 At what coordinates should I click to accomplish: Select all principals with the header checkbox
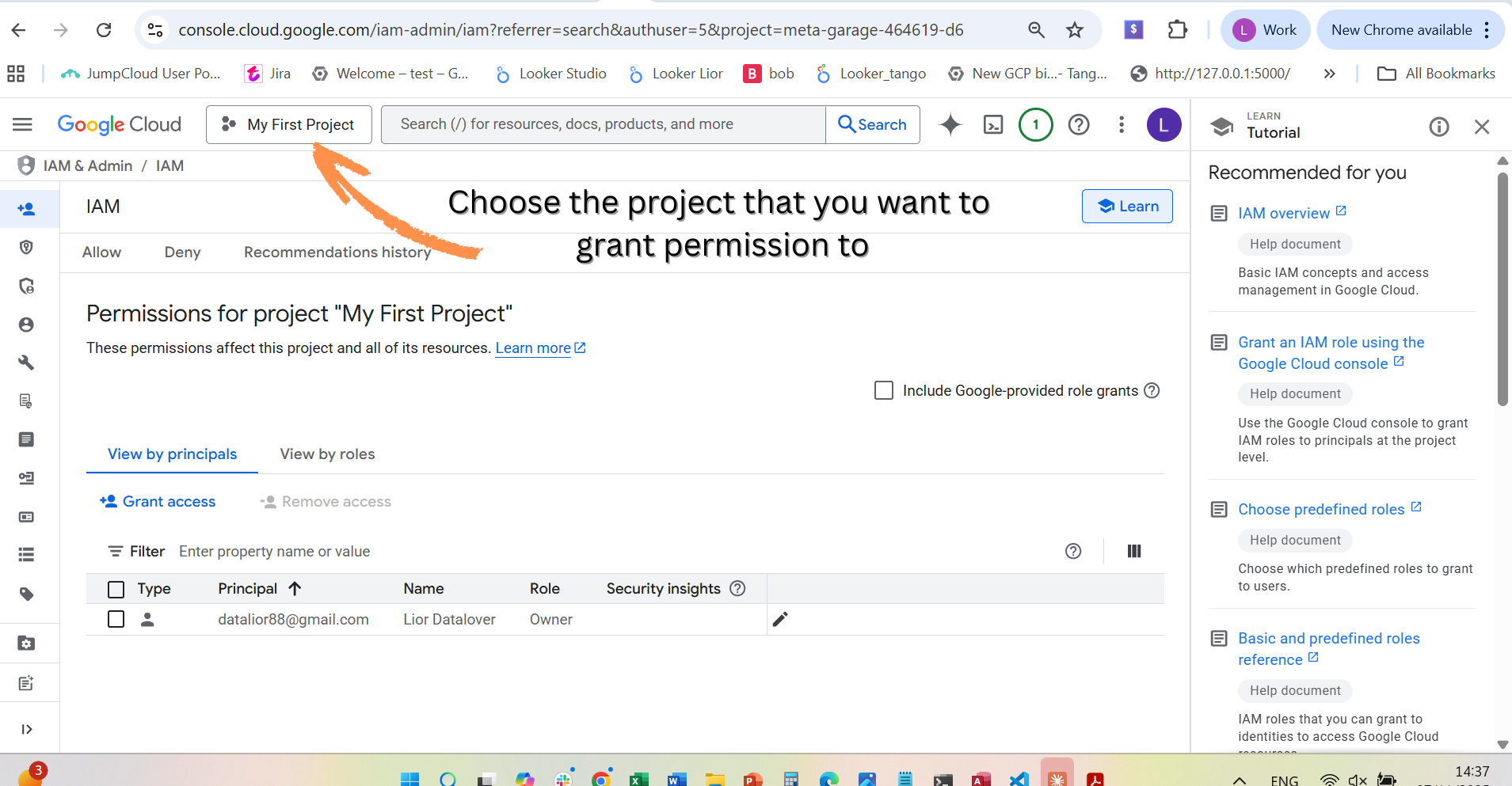[x=116, y=589]
